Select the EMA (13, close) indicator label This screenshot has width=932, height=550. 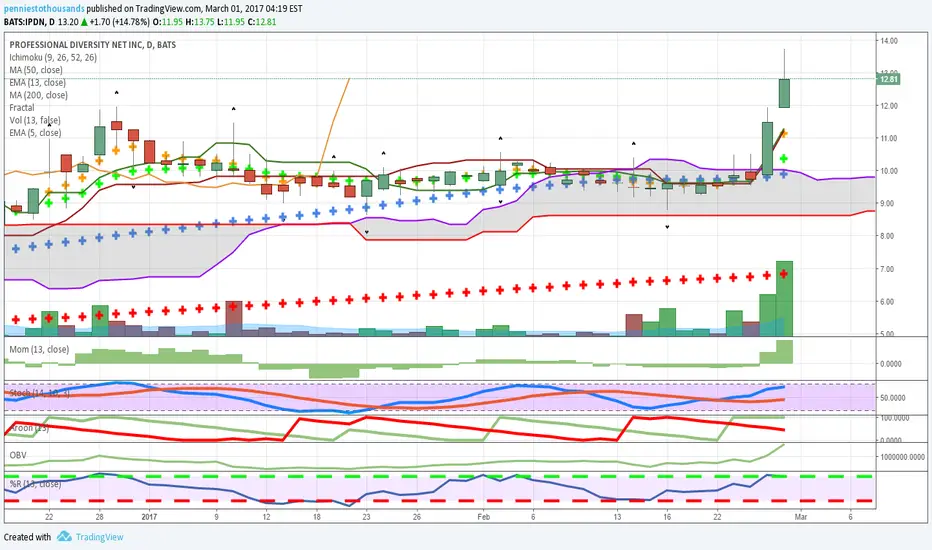(37, 83)
